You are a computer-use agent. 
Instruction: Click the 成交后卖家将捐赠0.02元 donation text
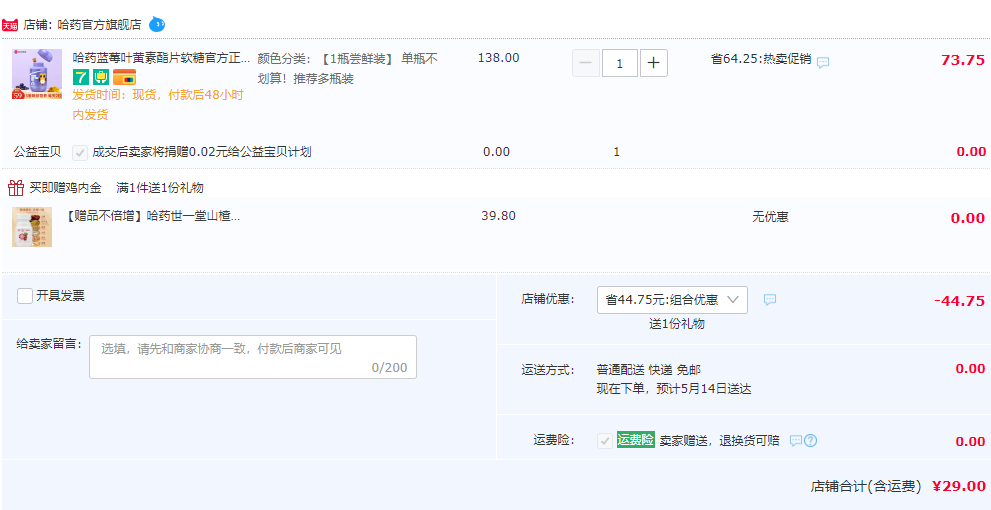tap(202, 152)
